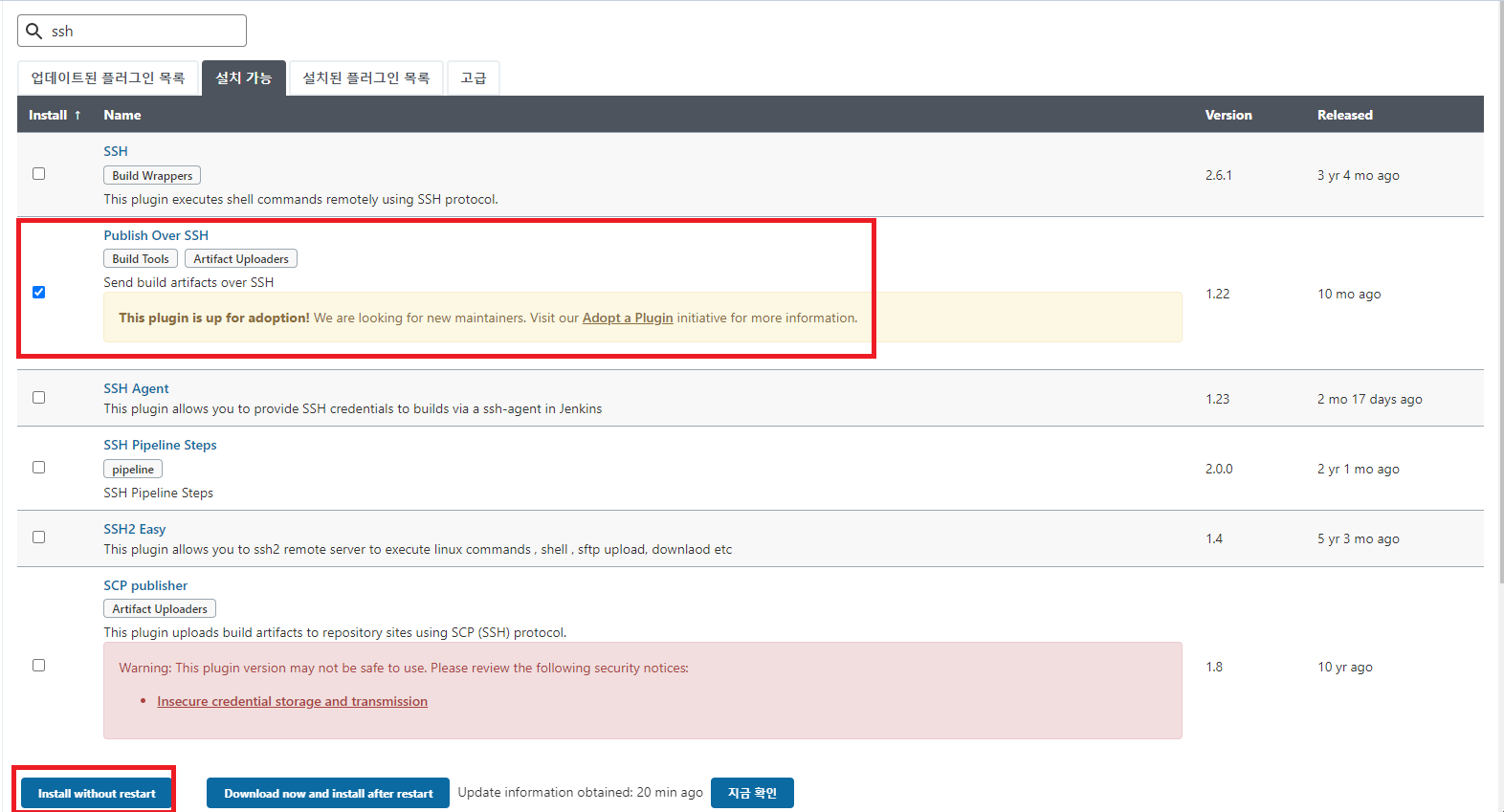Open the SSH plugin link
The height and width of the screenshot is (812, 1504).
coord(116,151)
